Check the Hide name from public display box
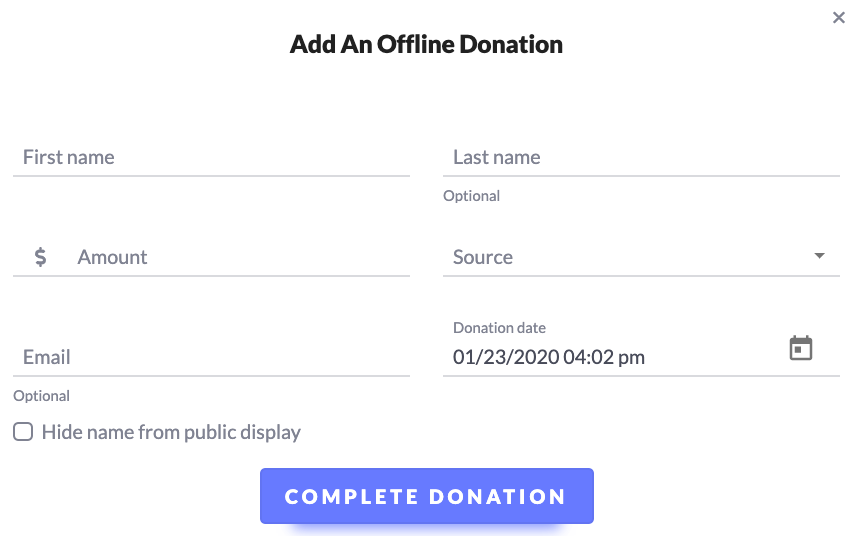This screenshot has width=859, height=536. pyautogui.click(x=23, y=432)
